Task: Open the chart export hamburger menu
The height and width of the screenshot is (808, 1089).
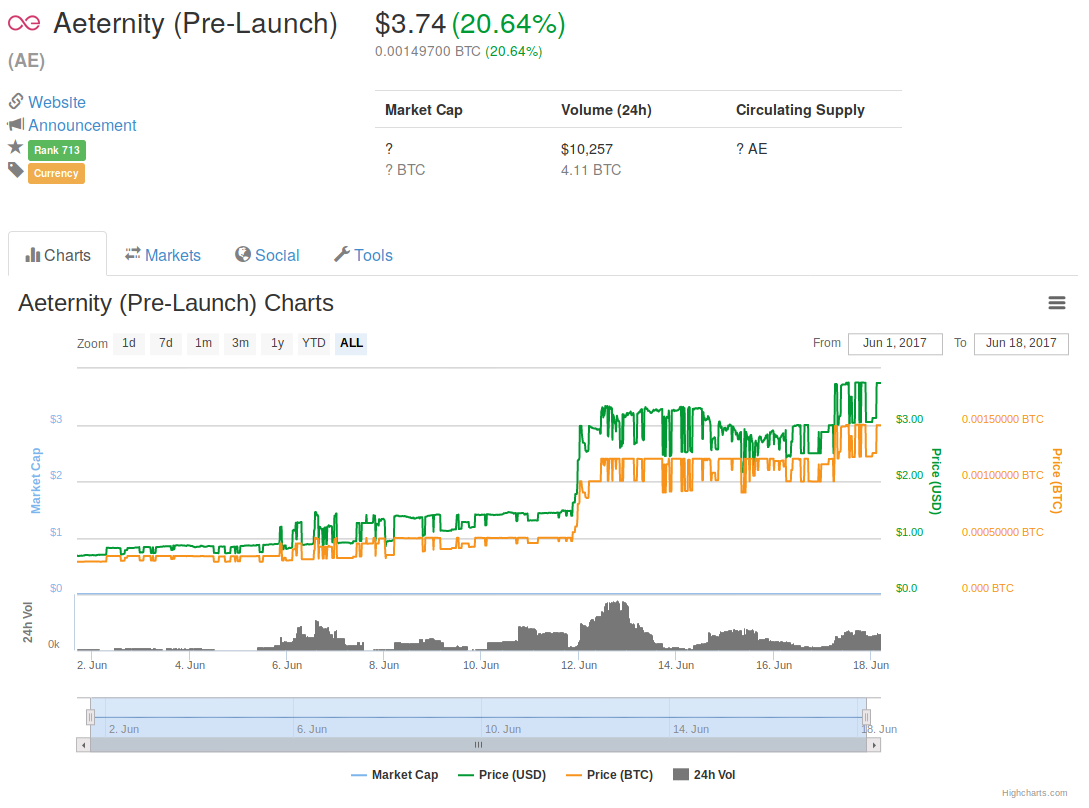Action: click(x=1057, y=302)
